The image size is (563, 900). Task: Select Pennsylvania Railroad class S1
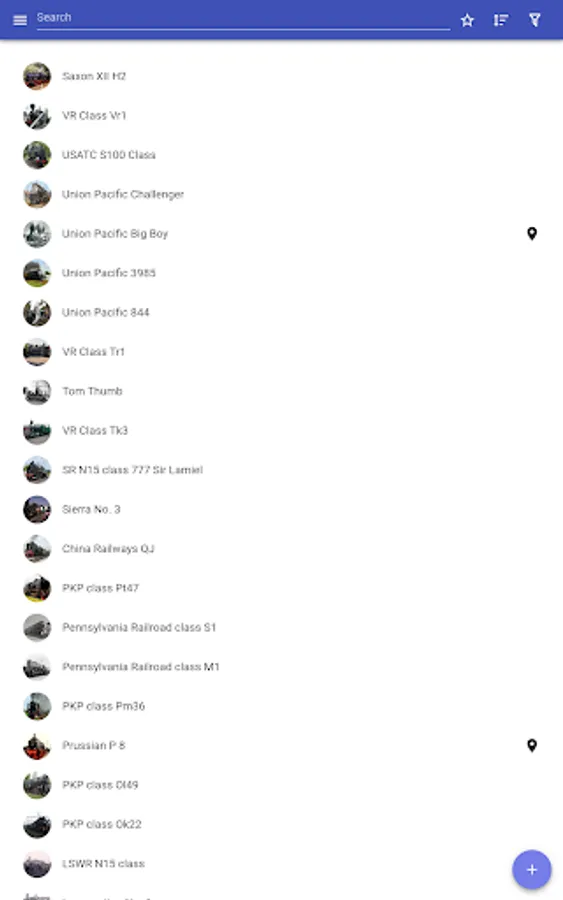281,627
